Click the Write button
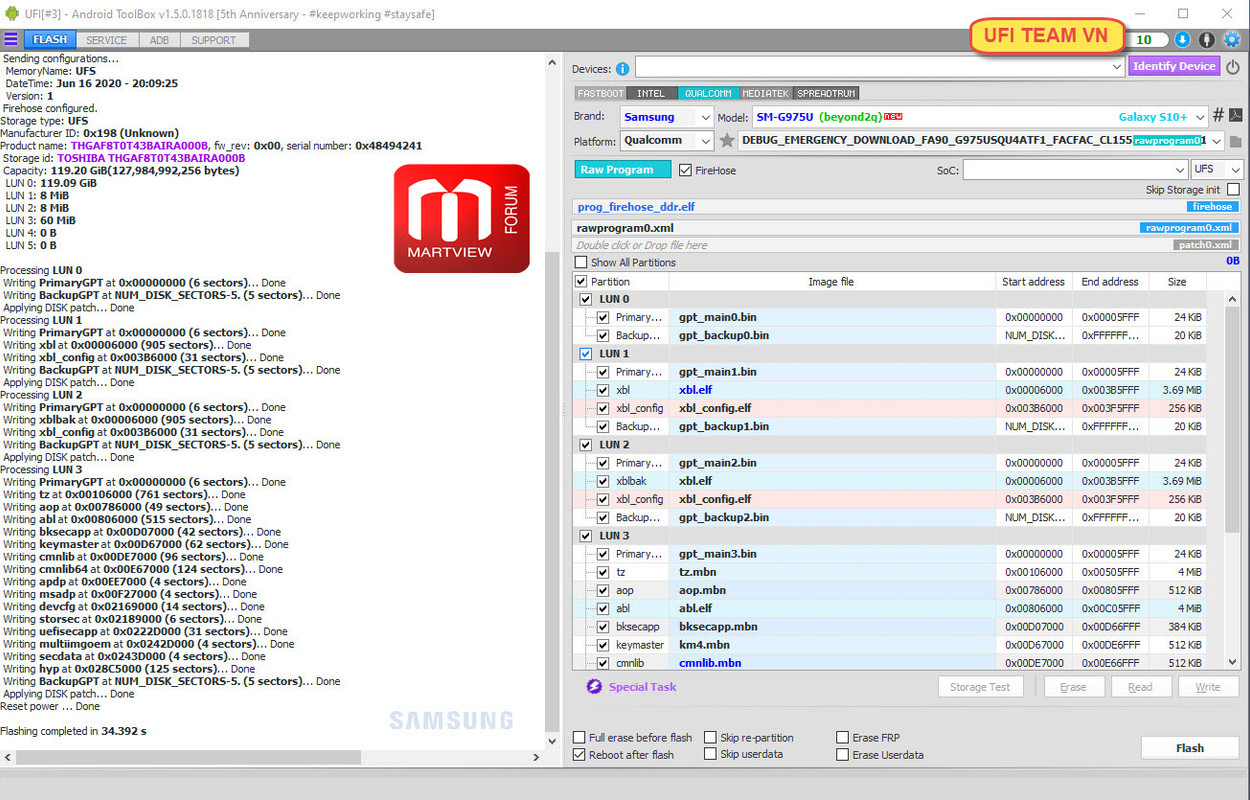 click(1208, 687)
